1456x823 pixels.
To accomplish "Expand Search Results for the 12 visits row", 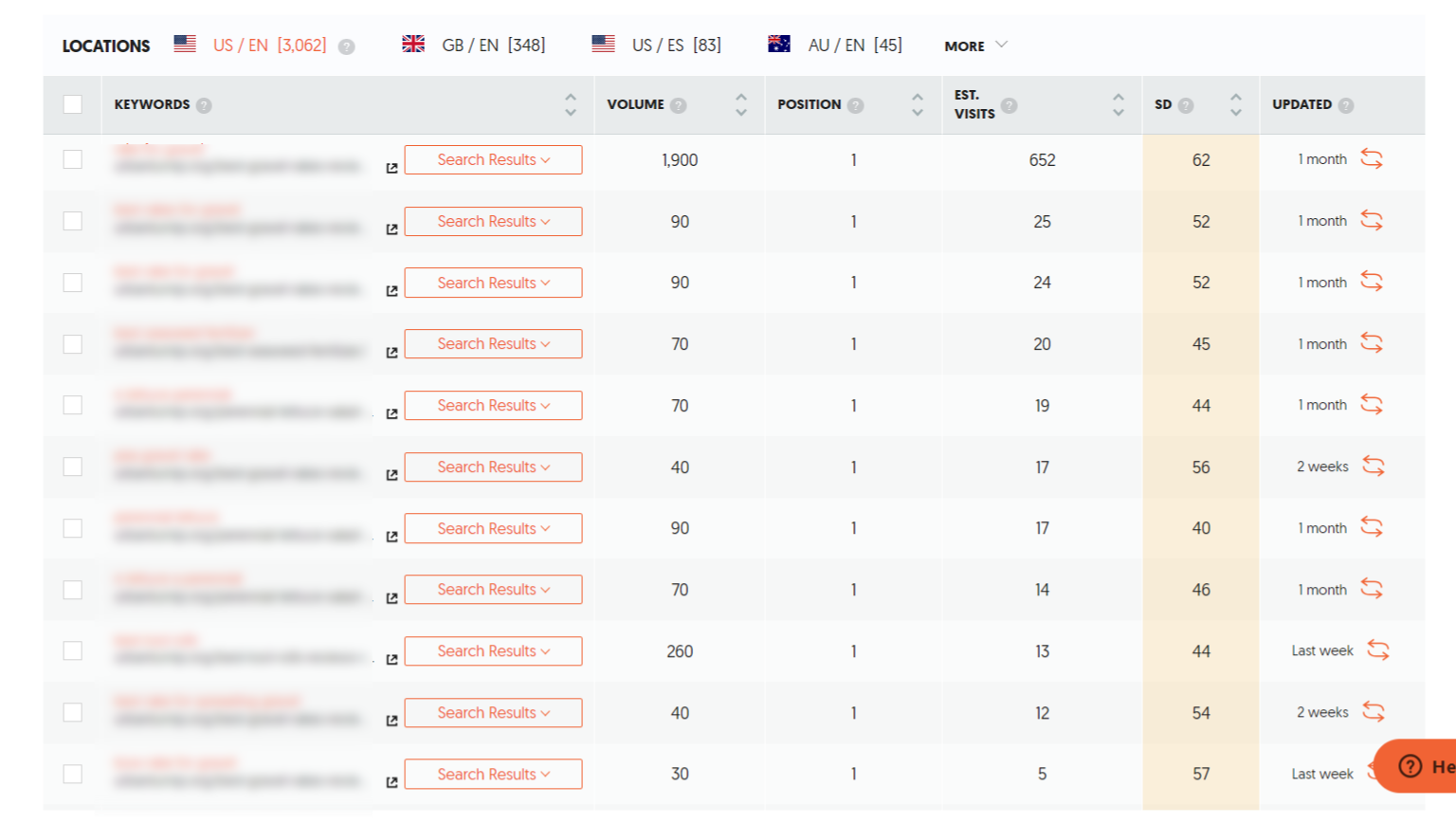I will point(493,712).
